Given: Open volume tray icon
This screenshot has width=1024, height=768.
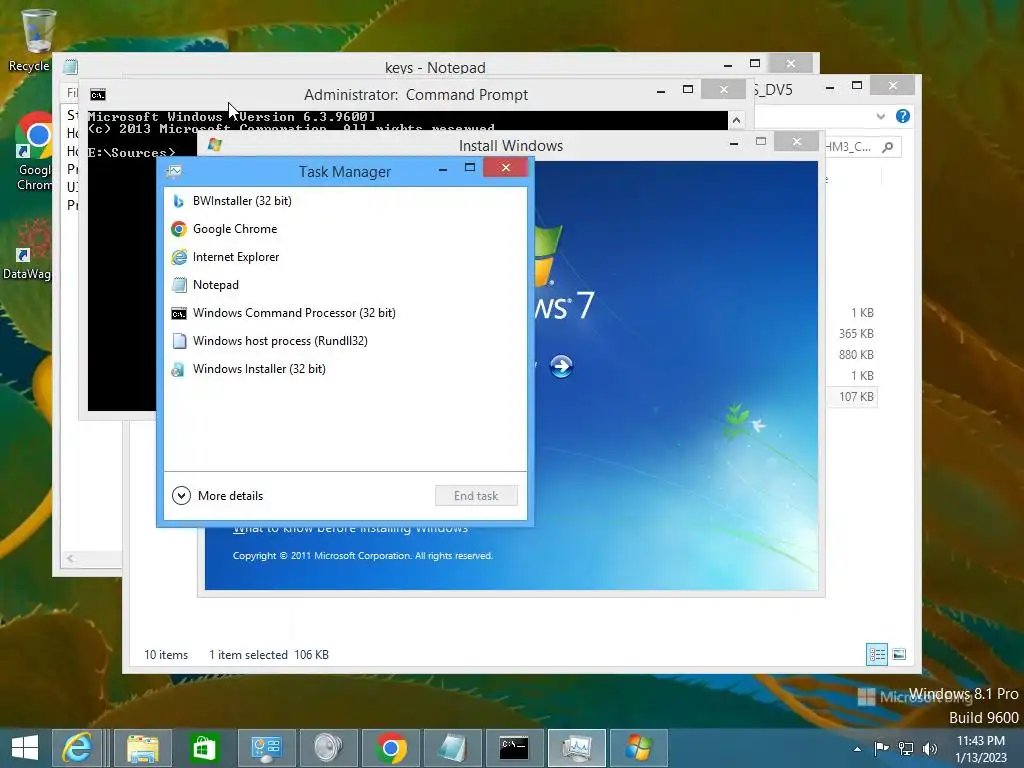Looking at the screenshot, I should point(929,748).
